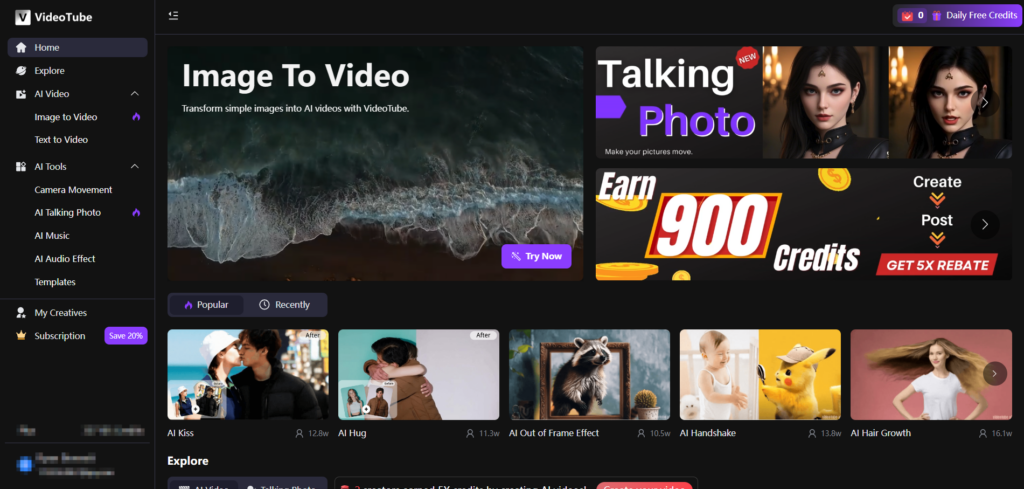Click flame icon next to Image to Video

[136, 117]
